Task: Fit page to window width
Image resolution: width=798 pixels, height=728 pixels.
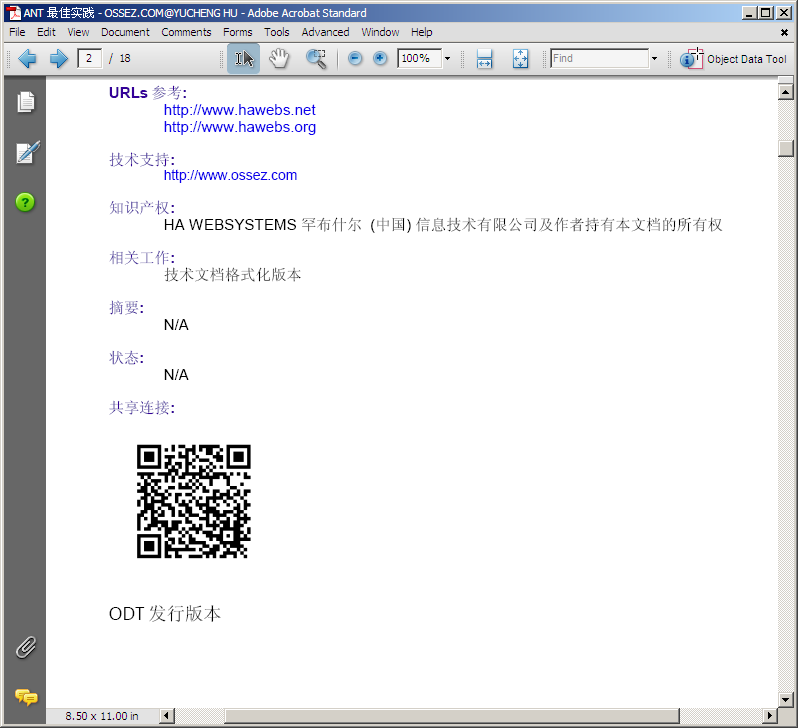Action: click(x=484, y=59)
